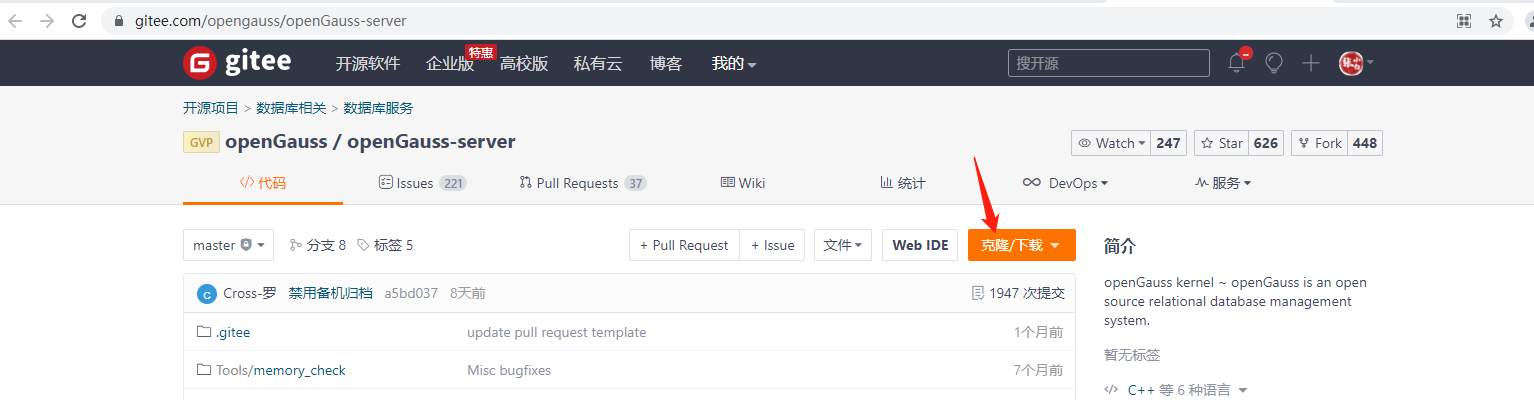Open master branch selector

[x=228, y=245]
